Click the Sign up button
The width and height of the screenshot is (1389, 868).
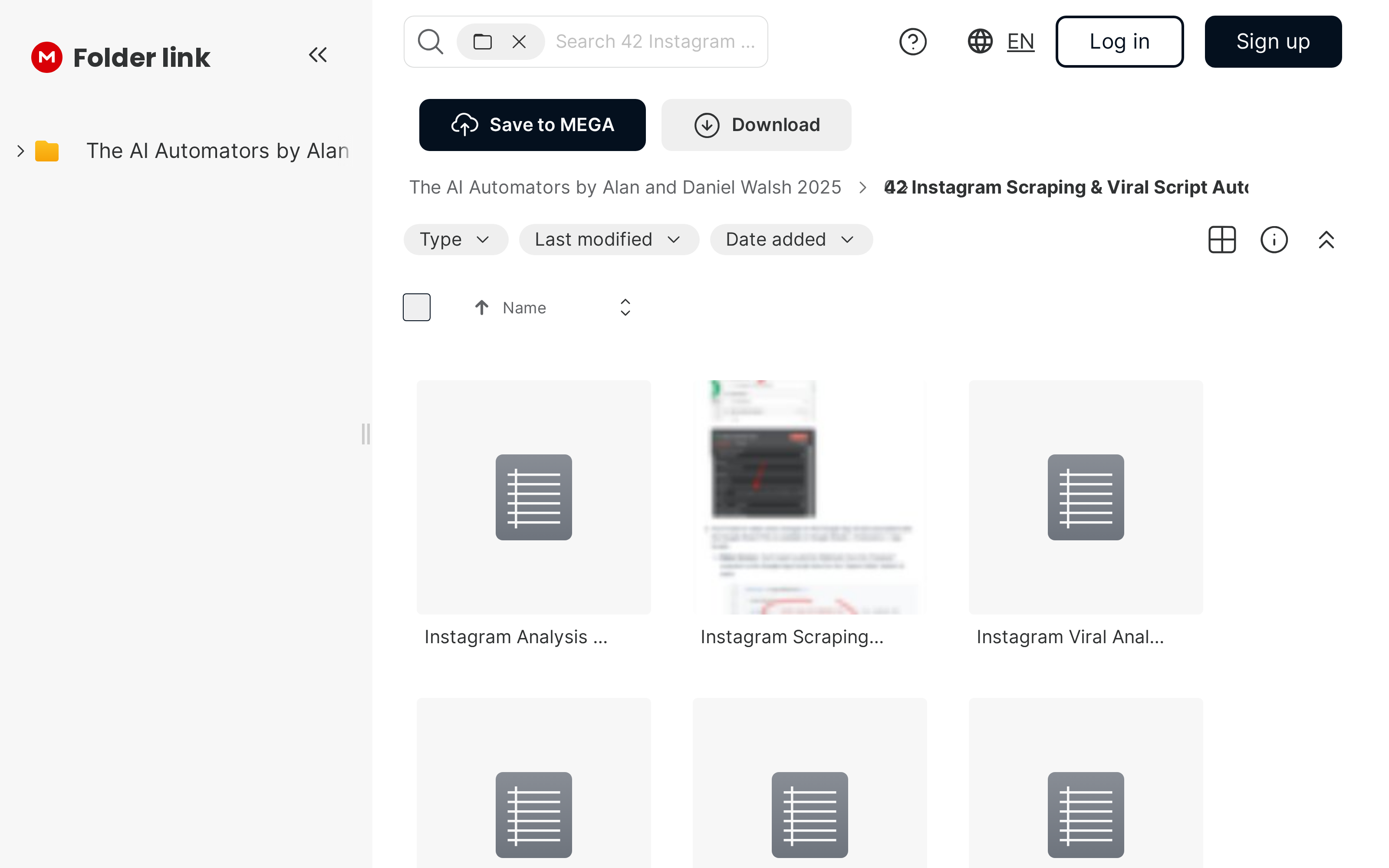tap(1273, 41)
